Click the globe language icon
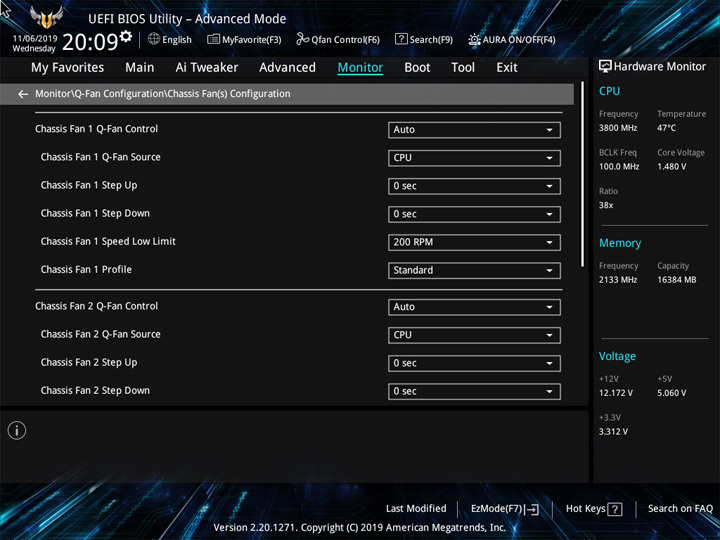The image size is (720, 540). [x=154, y=39]
